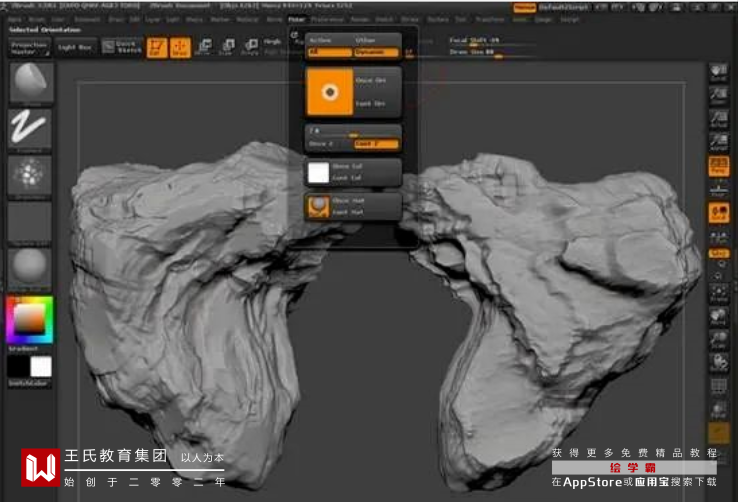Open the Tool menu
The image size is (738, 502).
461,20
